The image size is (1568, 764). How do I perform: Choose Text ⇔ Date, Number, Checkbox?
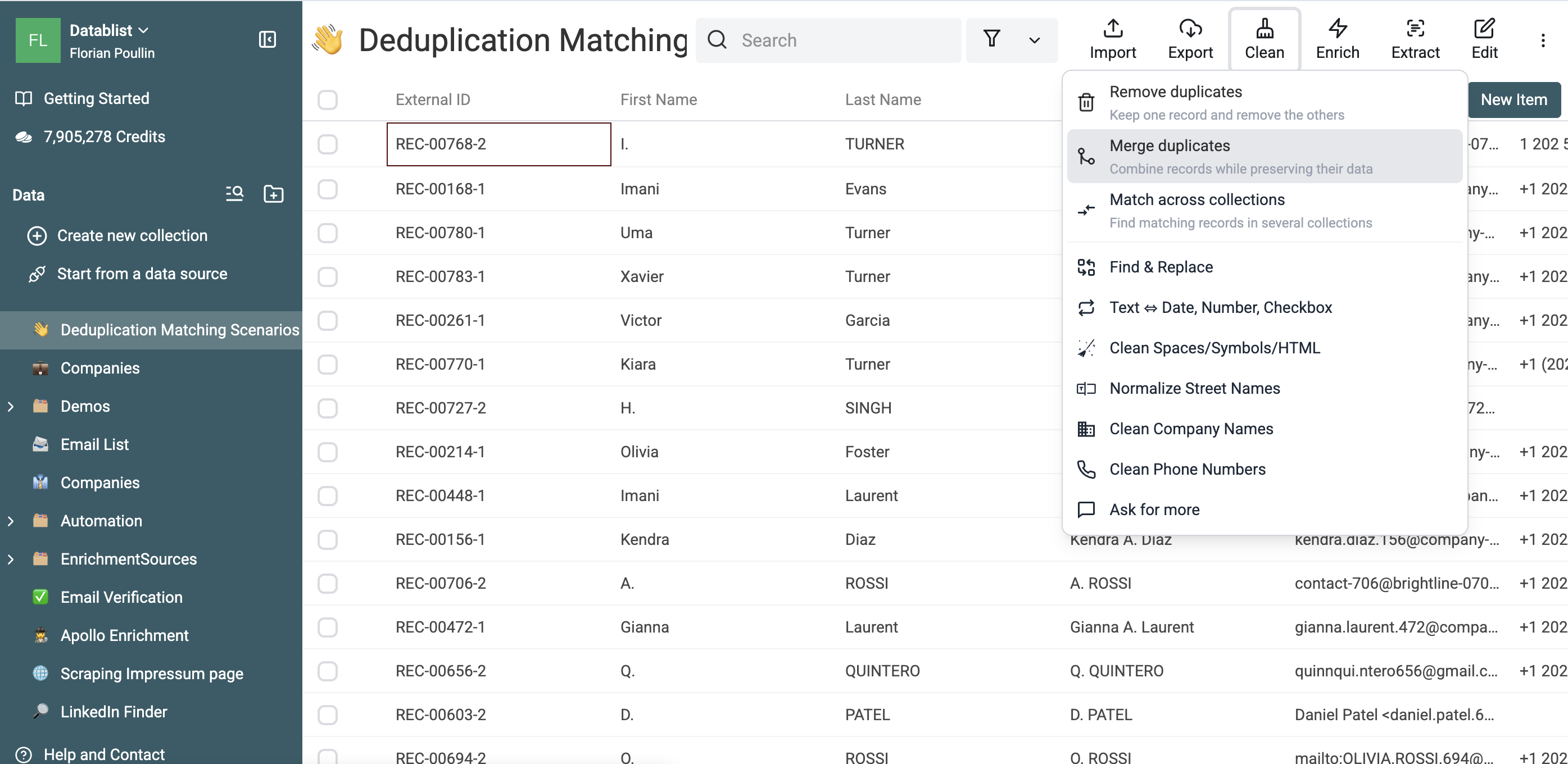pyautogui.click(x=1265, y=307)
